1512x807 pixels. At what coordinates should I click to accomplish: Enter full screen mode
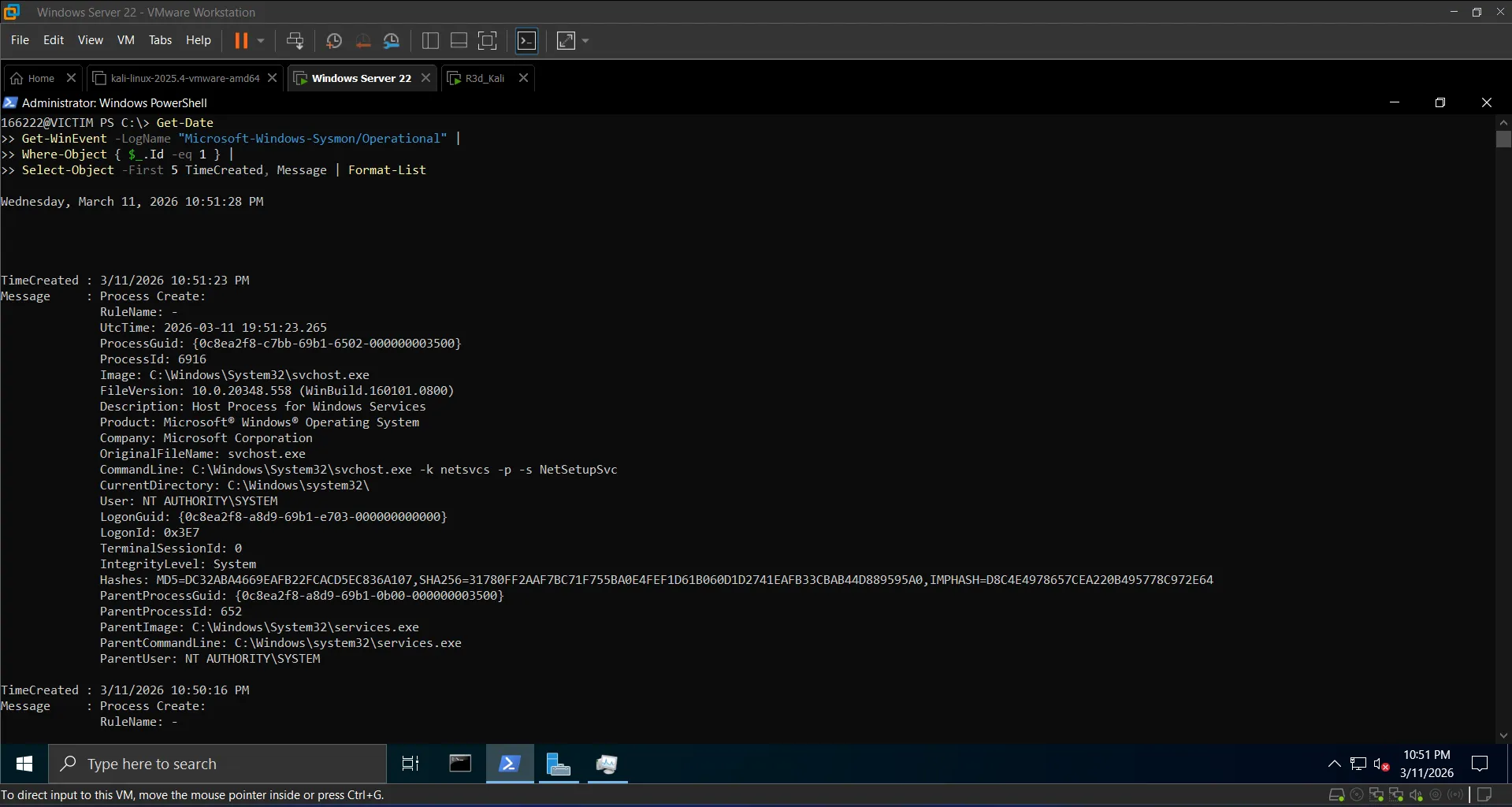[488, 40]
